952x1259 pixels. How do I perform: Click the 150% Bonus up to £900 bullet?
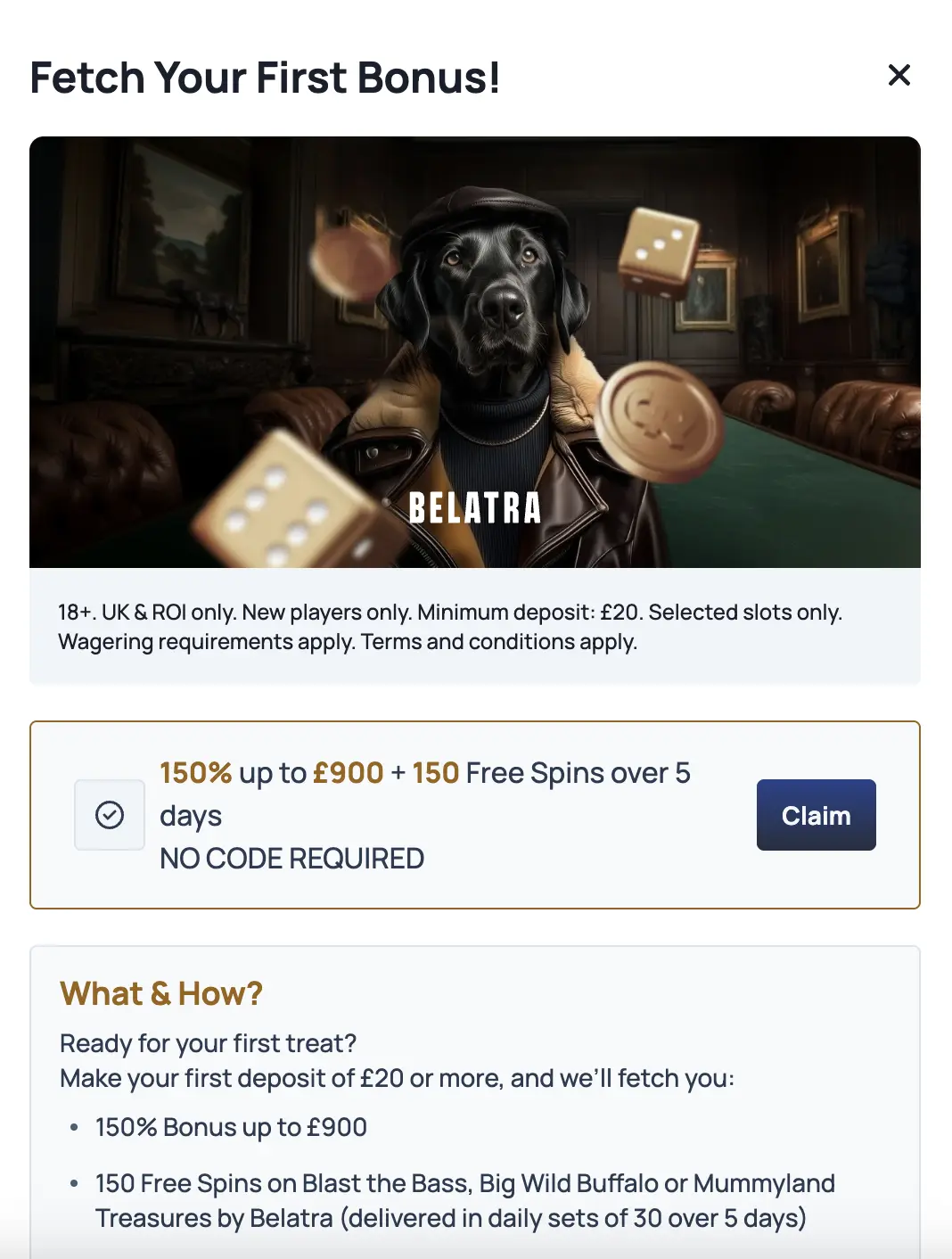(231, 1127)
